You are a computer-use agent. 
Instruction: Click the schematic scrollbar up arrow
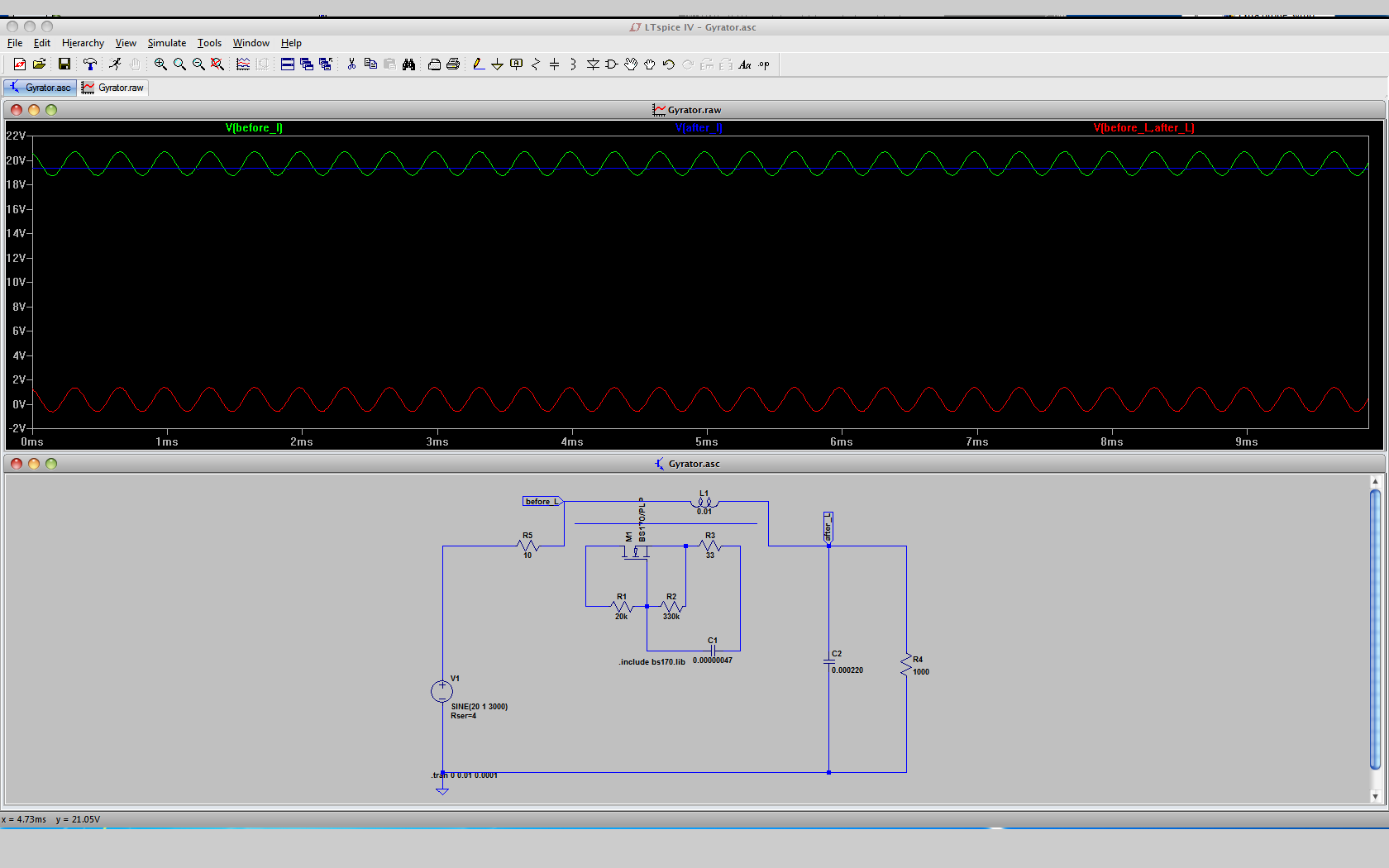tap(1376, 481)
